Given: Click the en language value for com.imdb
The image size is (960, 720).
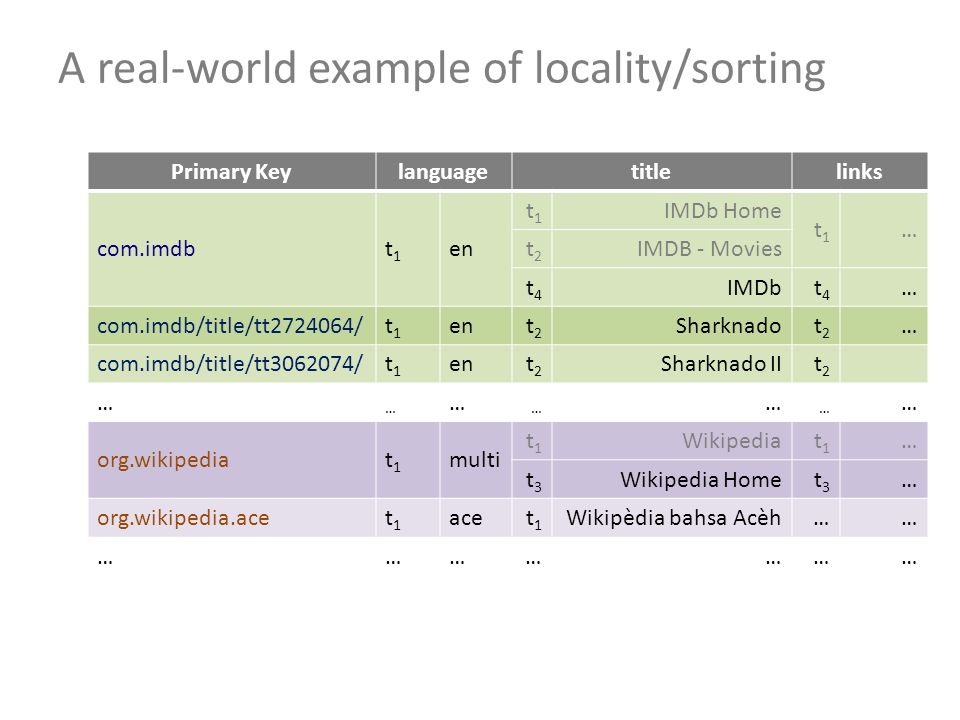Looking at the screenshot, I should coord(475,249).
